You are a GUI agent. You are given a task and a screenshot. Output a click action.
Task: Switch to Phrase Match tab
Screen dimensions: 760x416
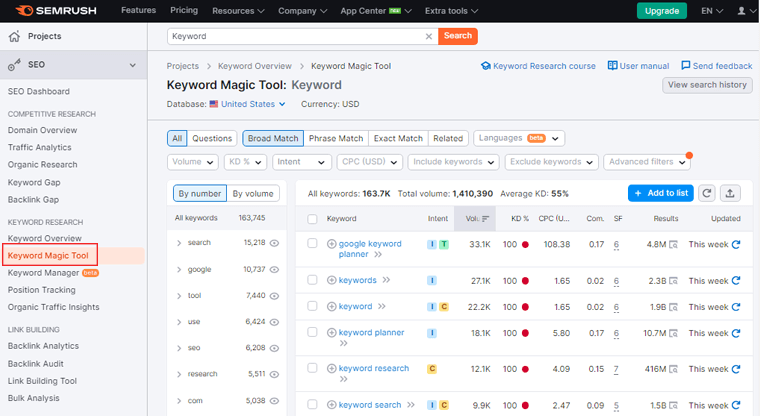(336, 138)
